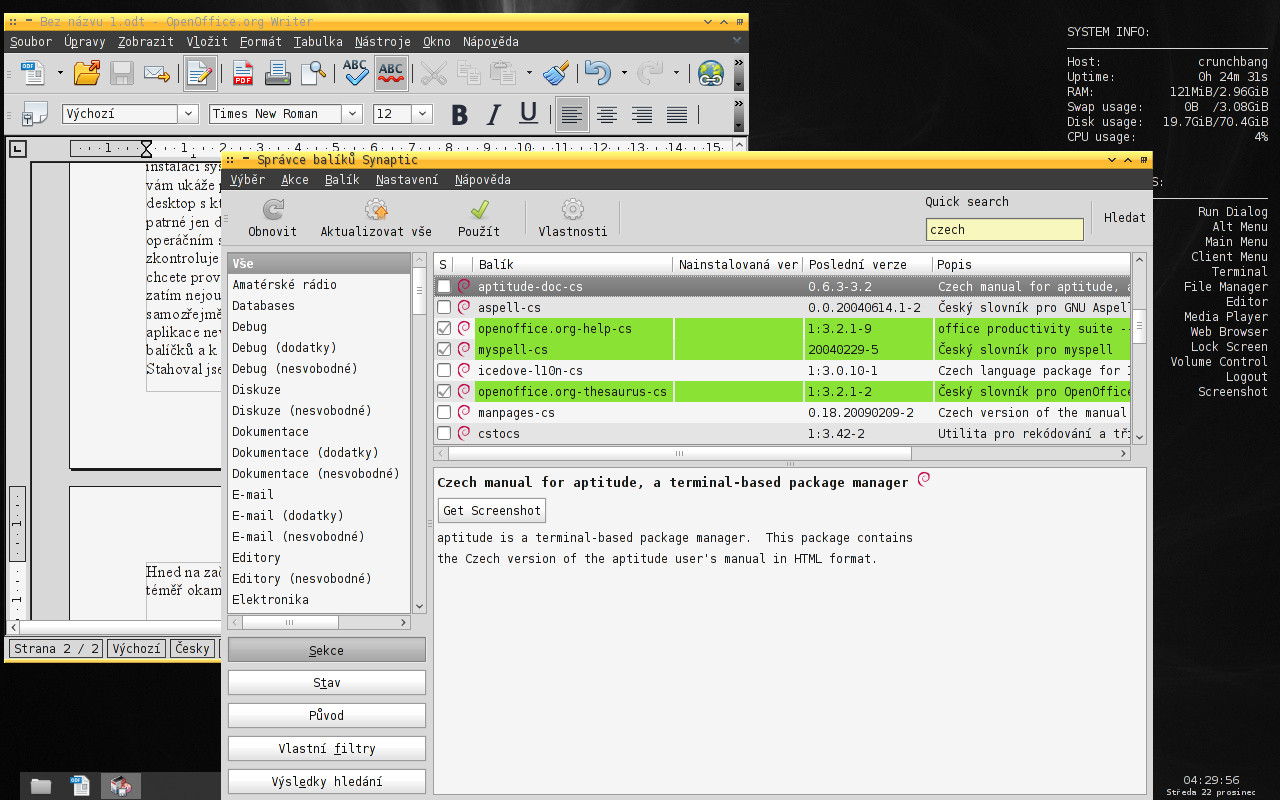This screenshot has width=1280, height=800.
Task: Open New document dropdown arrow
Action: coord(60,72)
